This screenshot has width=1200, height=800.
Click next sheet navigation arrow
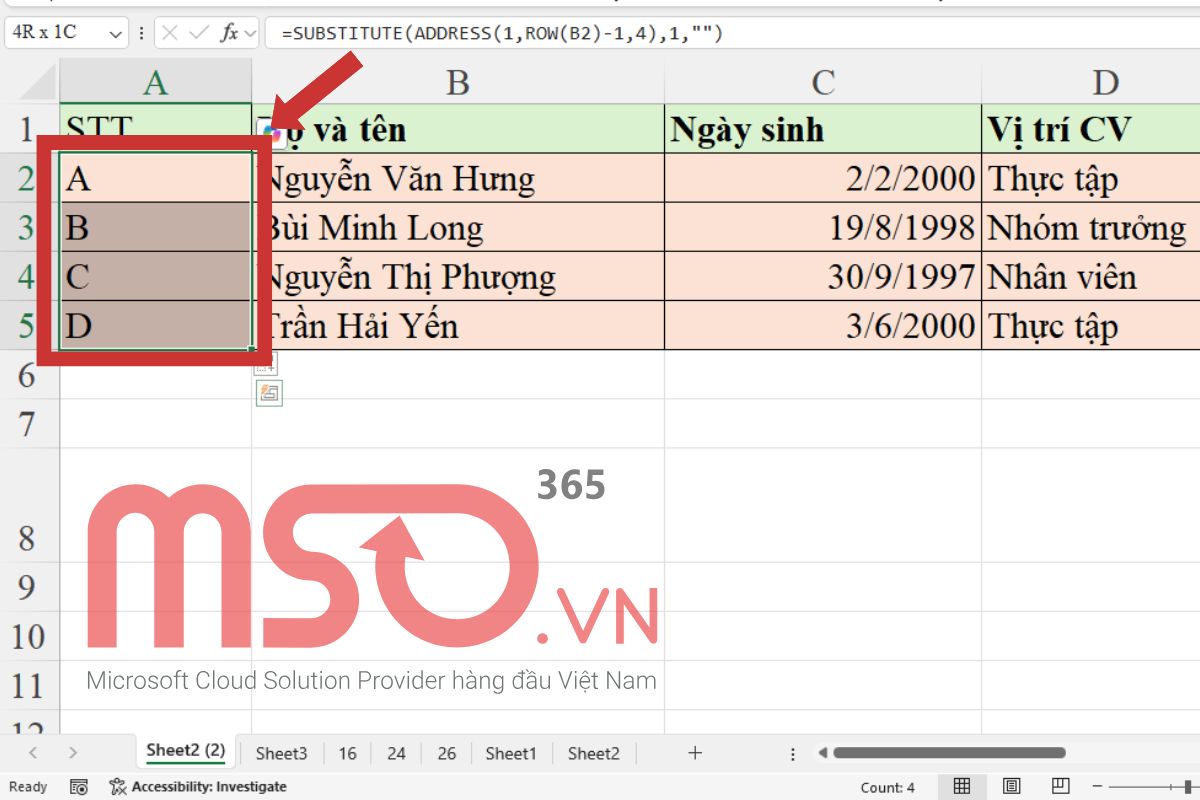click(x=72, y=753)
